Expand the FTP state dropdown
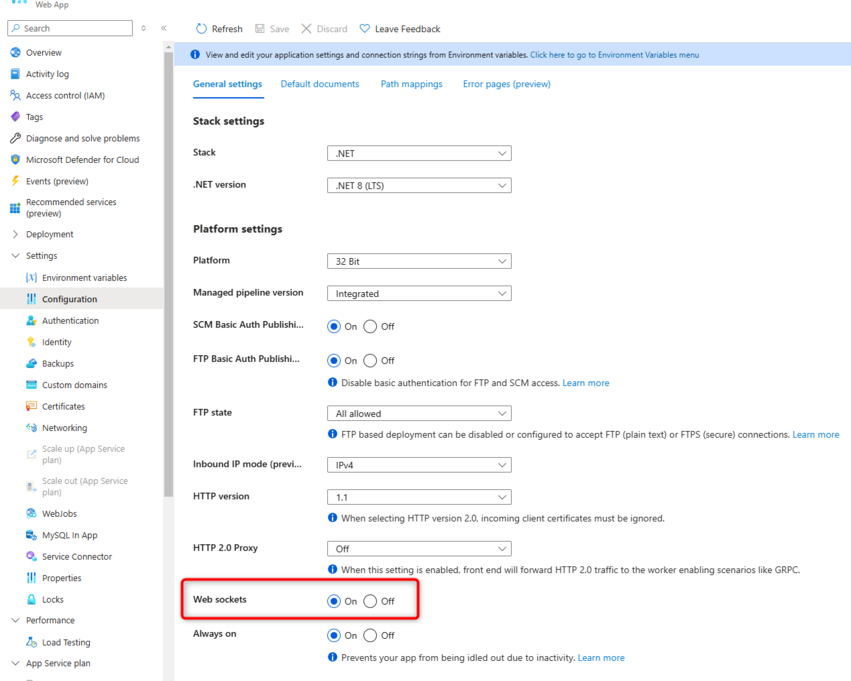Viewport: 851px width, 681px height. (x=419, y=414)
